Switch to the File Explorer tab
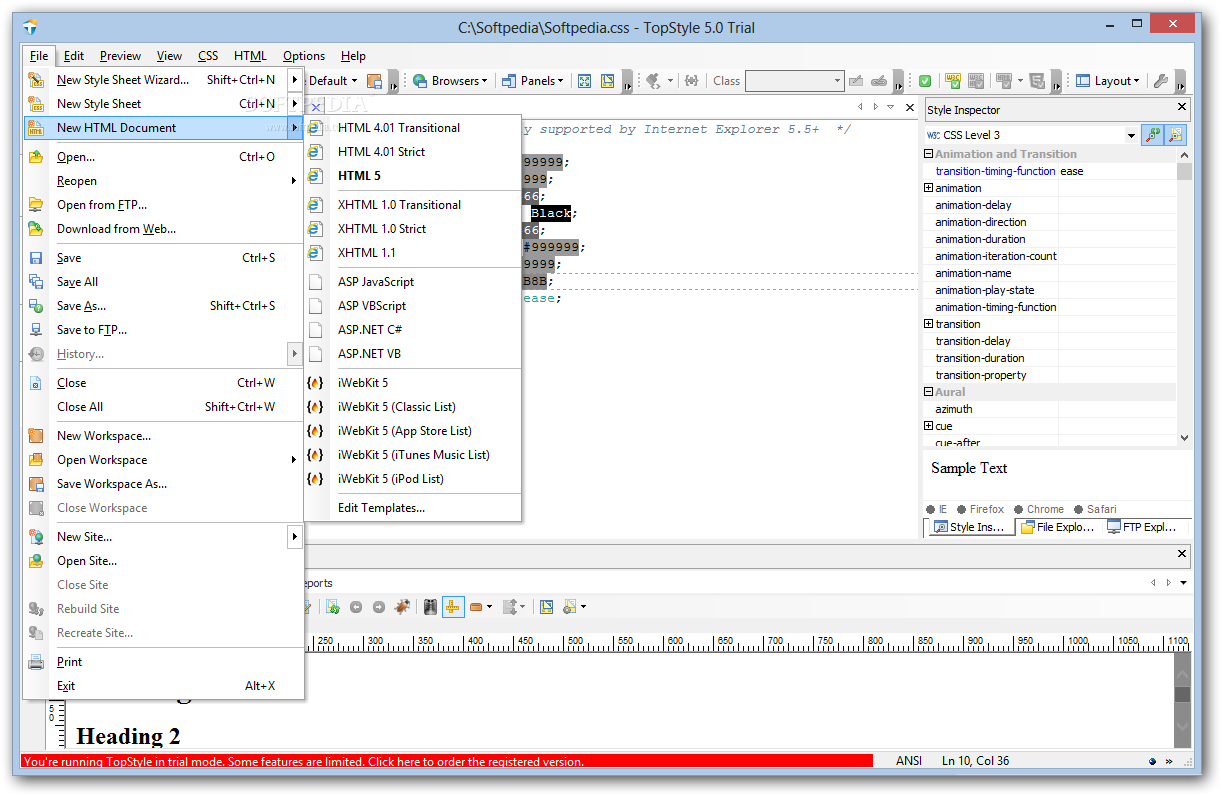 (x=1058, y=527)
